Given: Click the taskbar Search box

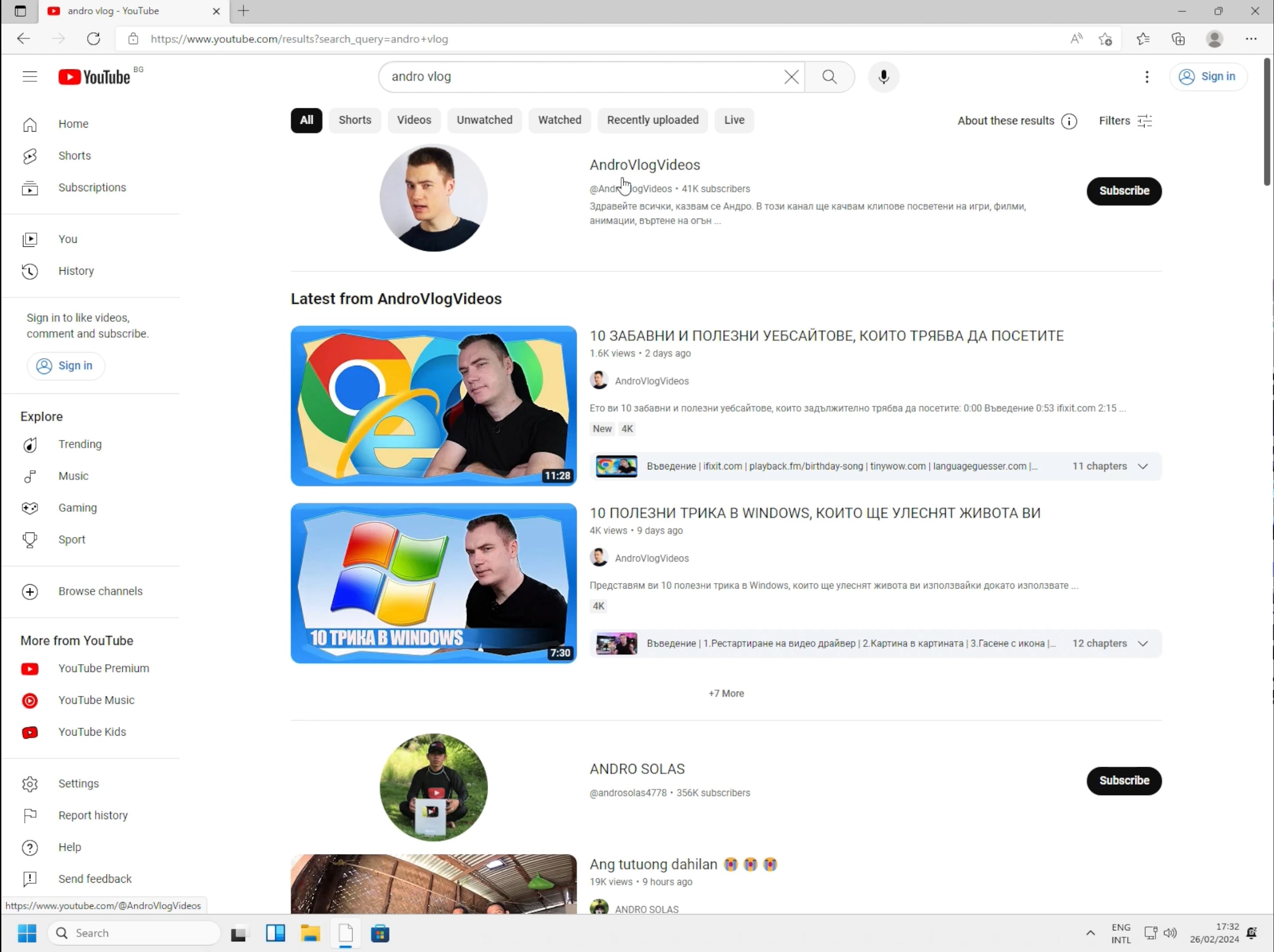Looking at the screenshot, I should 133,933.
